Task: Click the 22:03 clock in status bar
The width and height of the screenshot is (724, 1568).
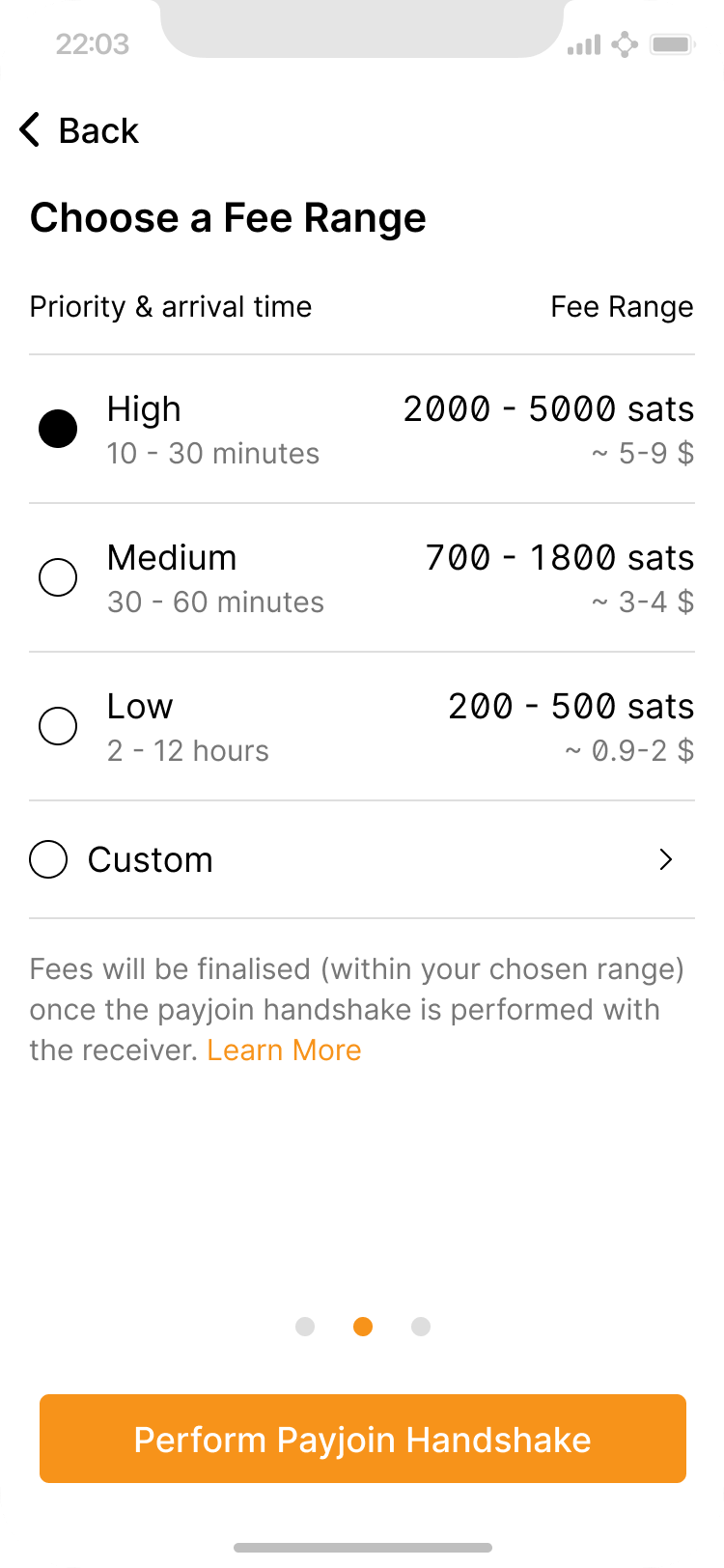Action: 92,44
